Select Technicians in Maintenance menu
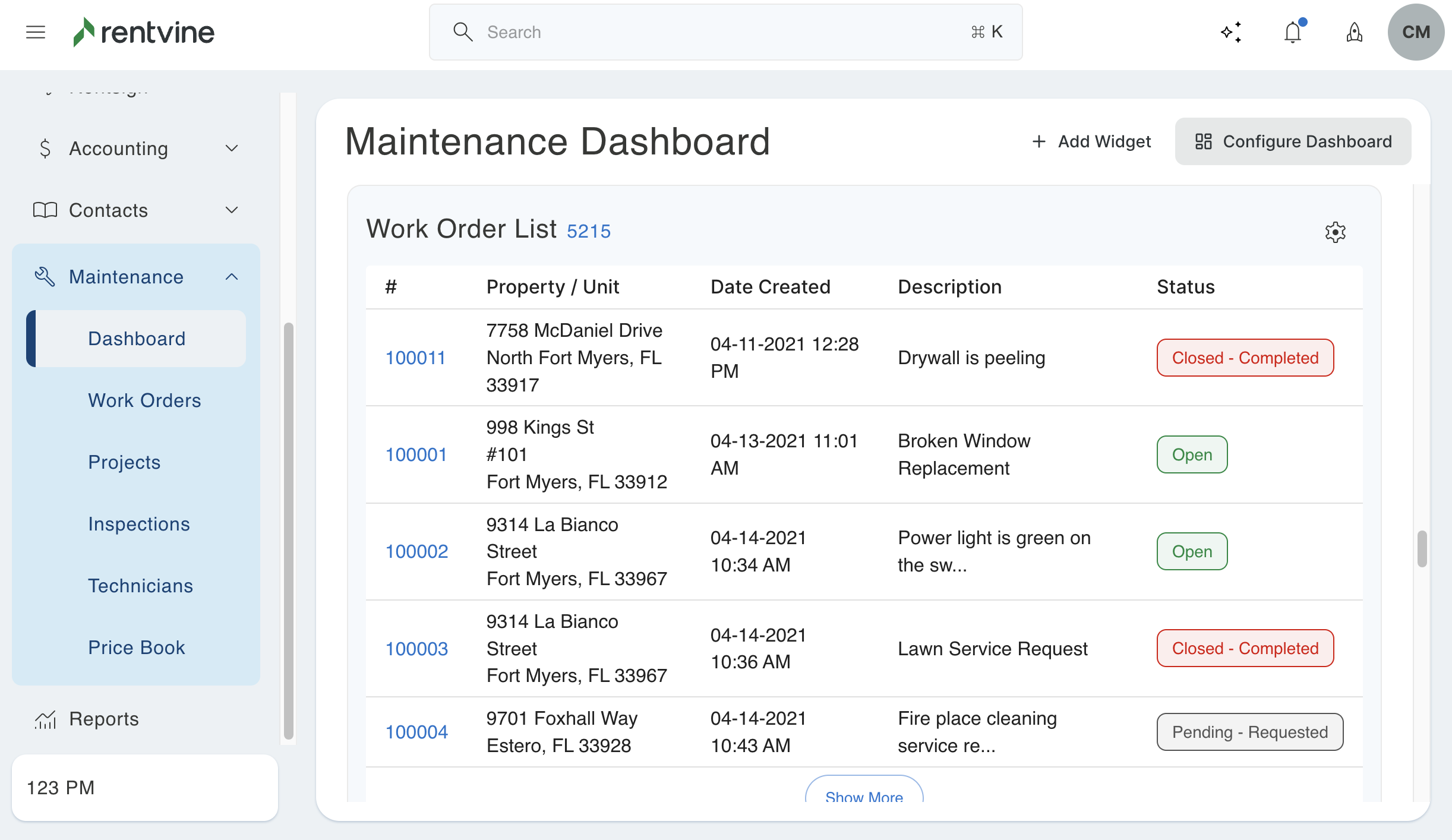 [141, 586]
